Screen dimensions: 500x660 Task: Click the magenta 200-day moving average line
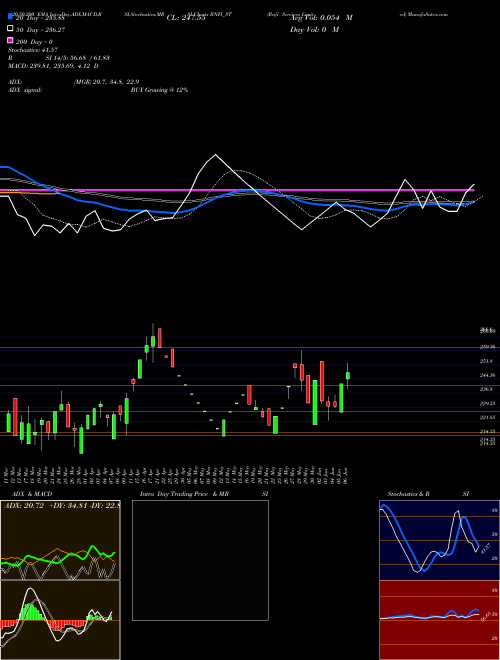(x=236, y=190)
